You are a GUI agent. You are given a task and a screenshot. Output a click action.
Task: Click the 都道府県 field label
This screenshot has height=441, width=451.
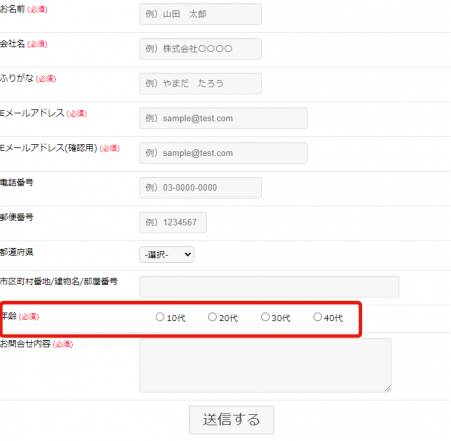tap(17, 252)
